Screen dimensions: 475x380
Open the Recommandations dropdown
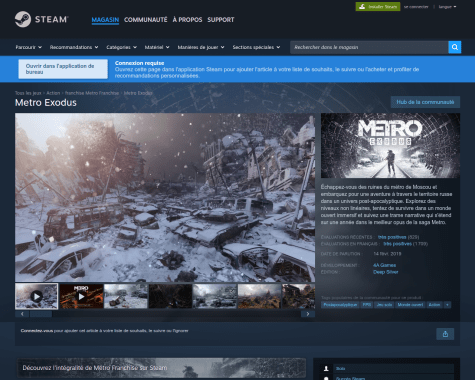click(x=74, y=47)
